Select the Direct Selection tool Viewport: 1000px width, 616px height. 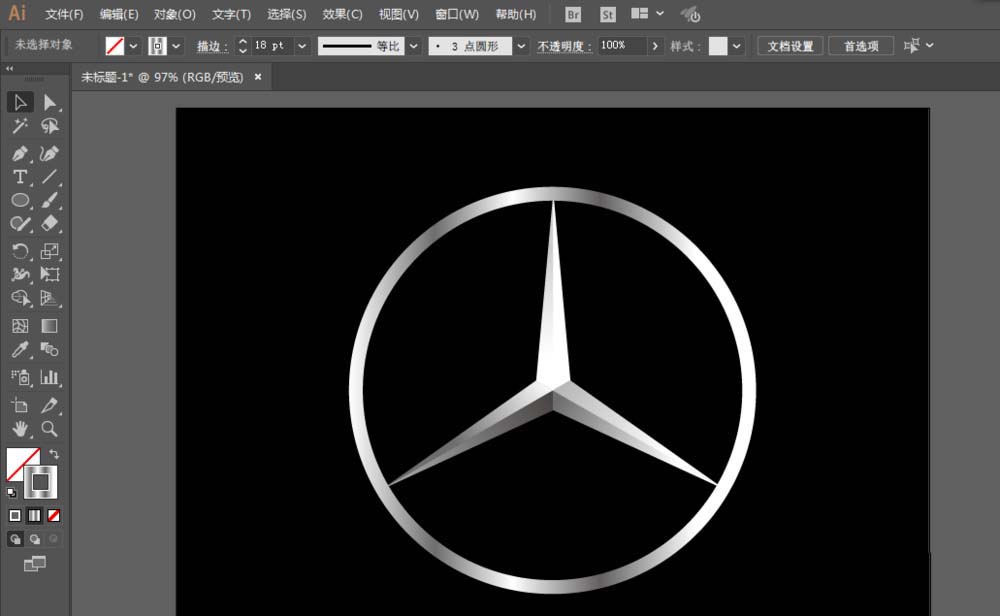(49, 102)
